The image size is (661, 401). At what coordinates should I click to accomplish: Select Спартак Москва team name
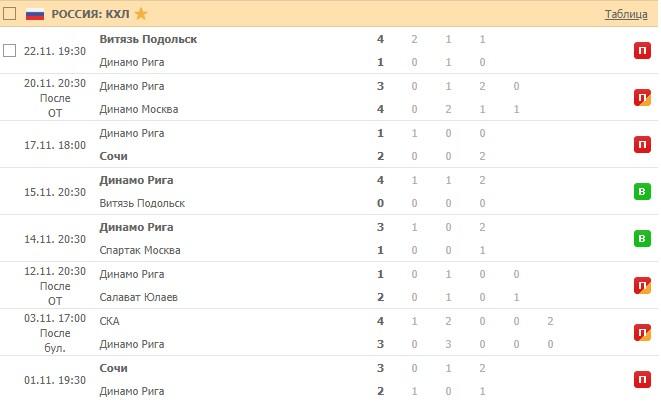point(141,250)
